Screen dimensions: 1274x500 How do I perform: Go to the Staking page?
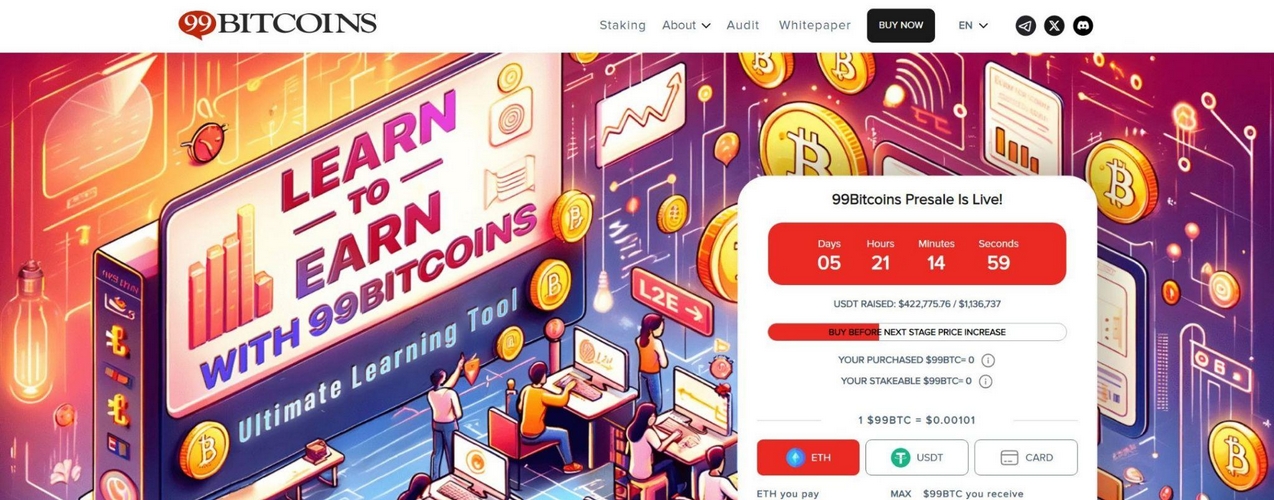tap(622, 25)
